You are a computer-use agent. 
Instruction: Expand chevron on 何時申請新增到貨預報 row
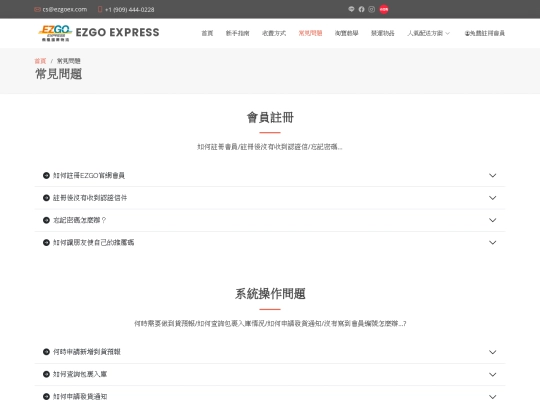[492, 352]
